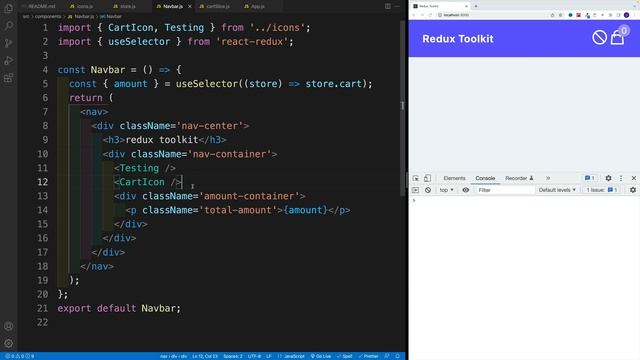
Task: Switch to the README.md editor tab
Action: coord(41,7)
